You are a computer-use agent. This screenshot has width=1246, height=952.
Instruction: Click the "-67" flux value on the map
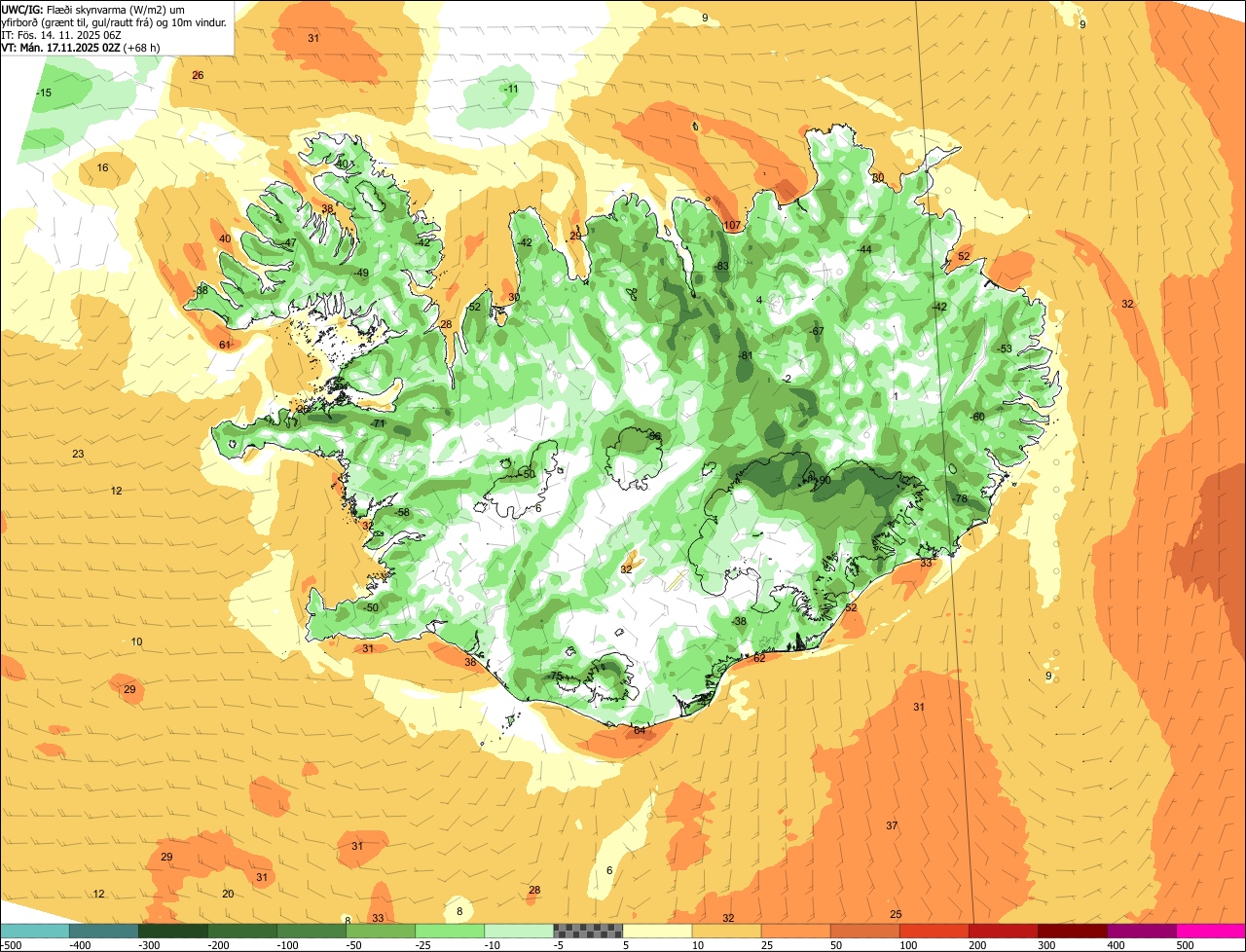[817, 332]
